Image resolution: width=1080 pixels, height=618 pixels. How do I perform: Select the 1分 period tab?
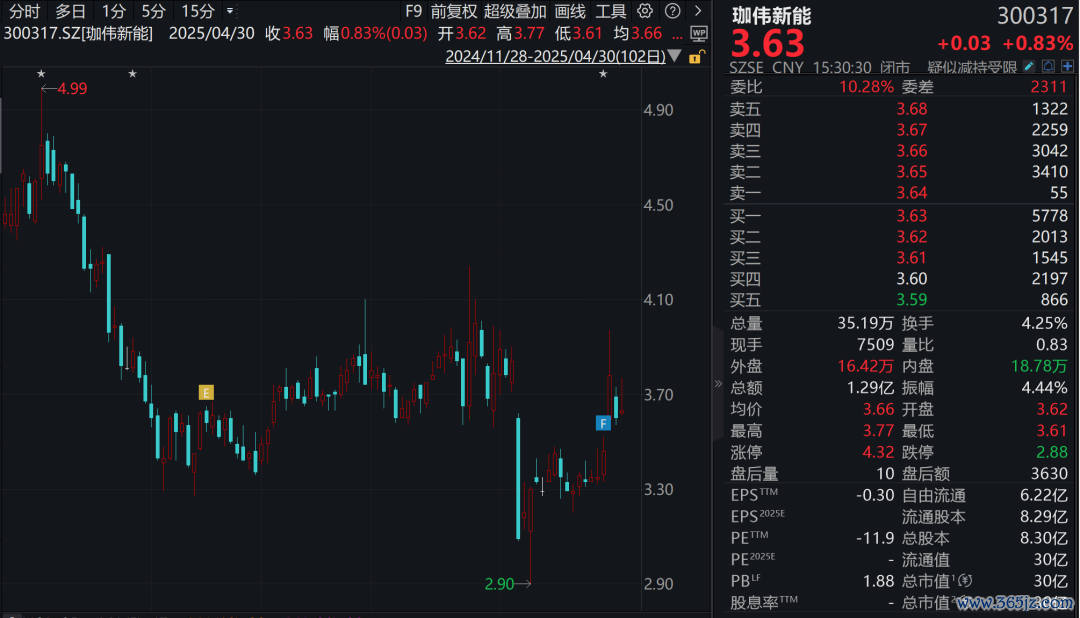113,11
